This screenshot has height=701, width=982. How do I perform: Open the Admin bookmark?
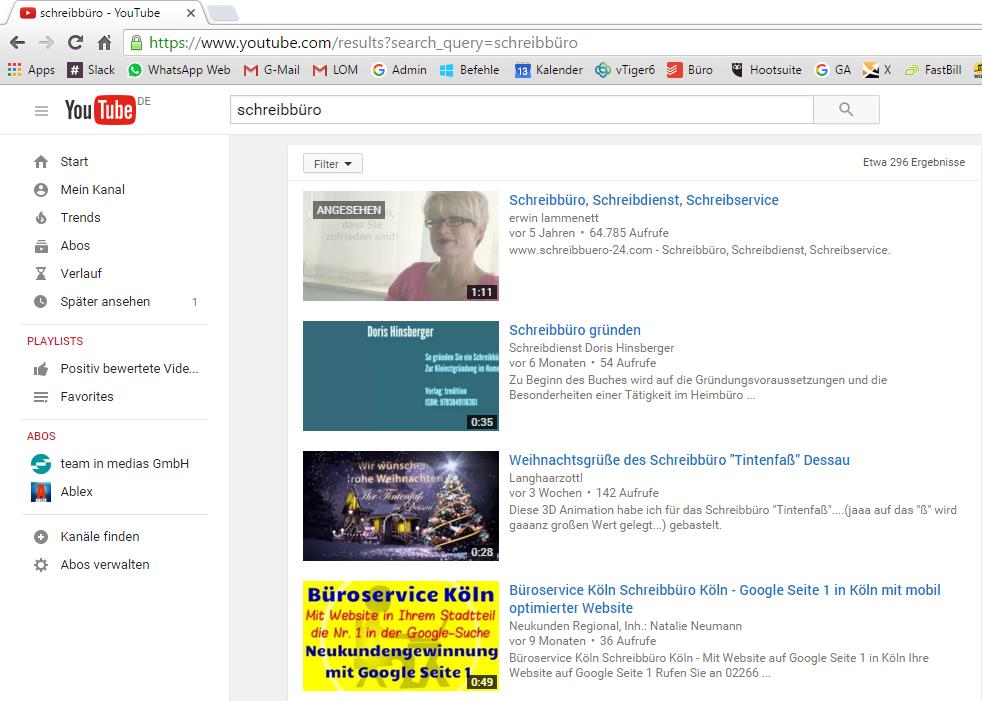pyautogui.click(x=399, y=70)
